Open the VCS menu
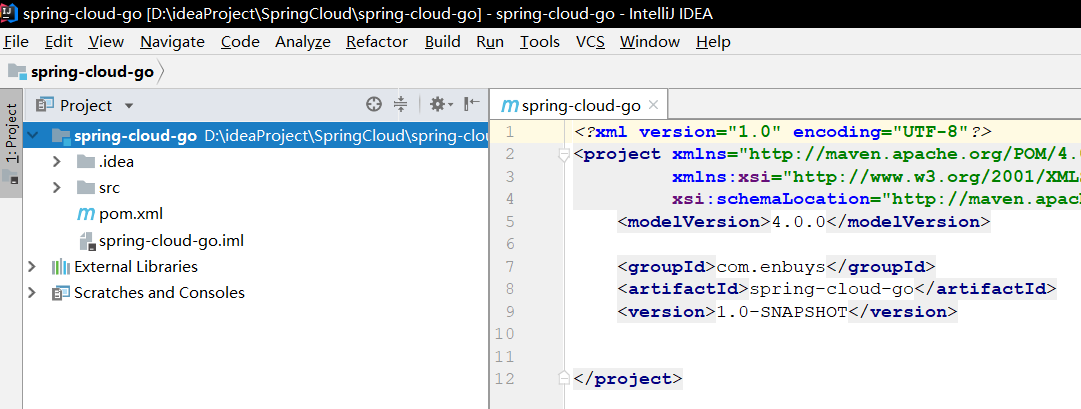 pos(590,42)
